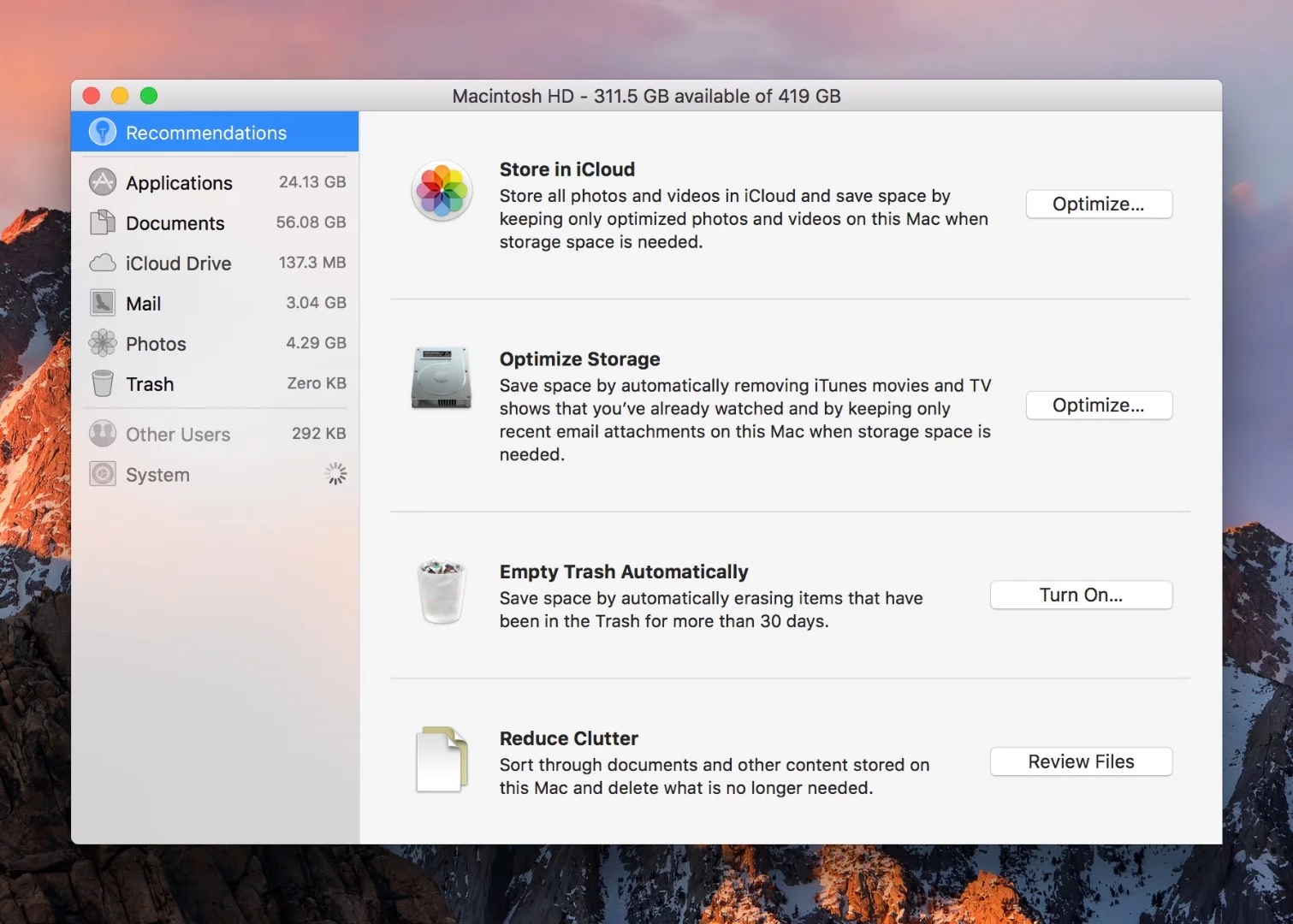
Task: Click the Trash icon in sidebar
Action: [102, 383]
